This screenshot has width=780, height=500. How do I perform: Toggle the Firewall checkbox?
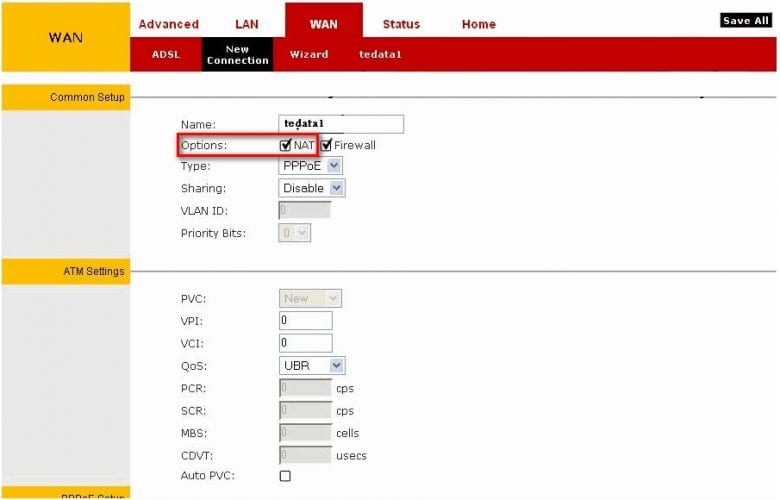[326, 145]
